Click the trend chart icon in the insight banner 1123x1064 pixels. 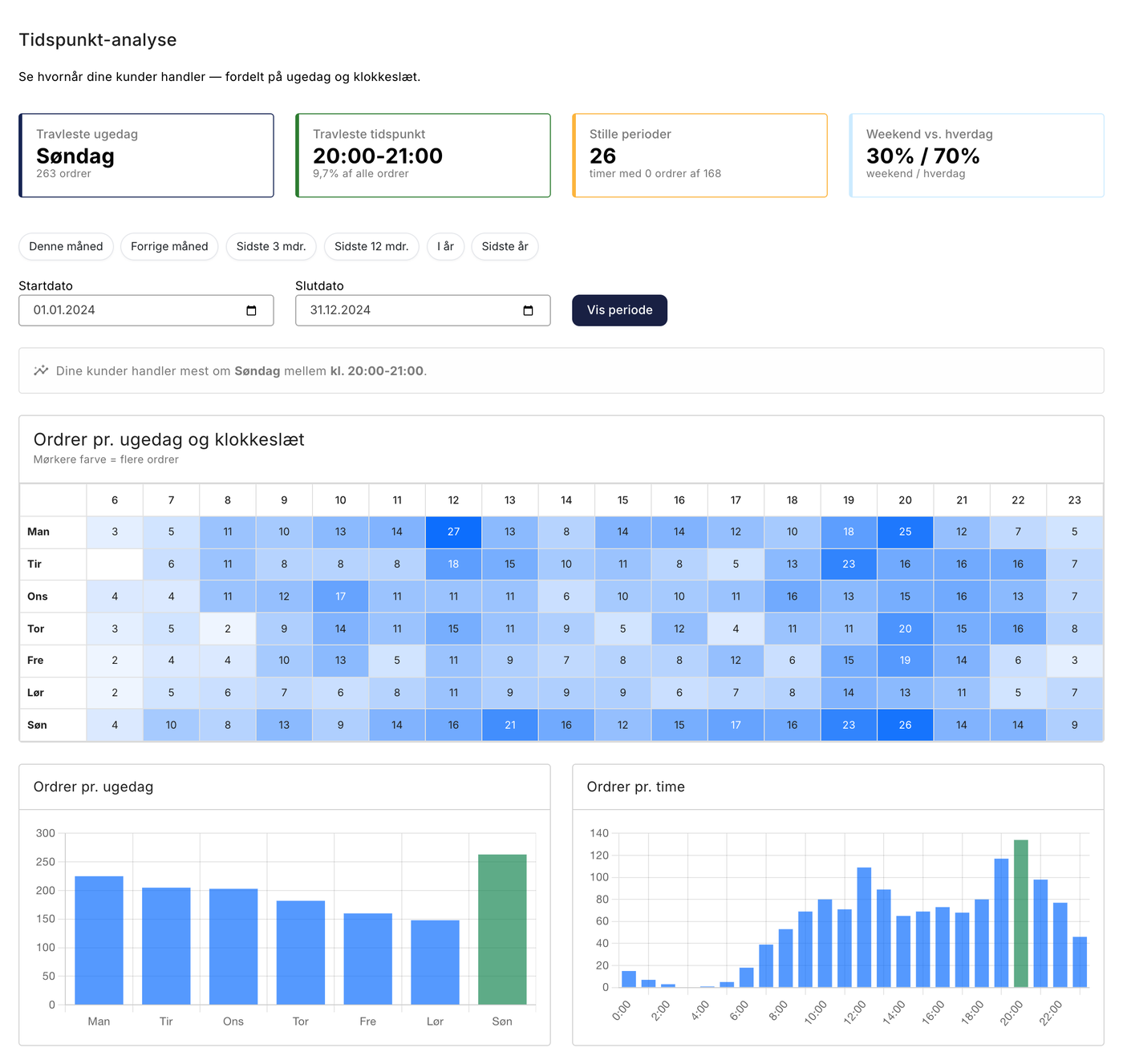[41, 370]
